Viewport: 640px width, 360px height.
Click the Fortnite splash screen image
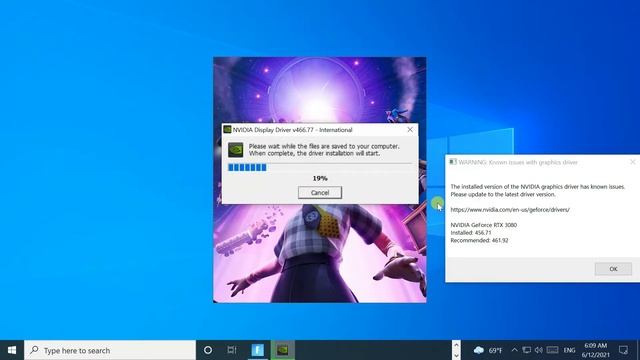(320, 253)
